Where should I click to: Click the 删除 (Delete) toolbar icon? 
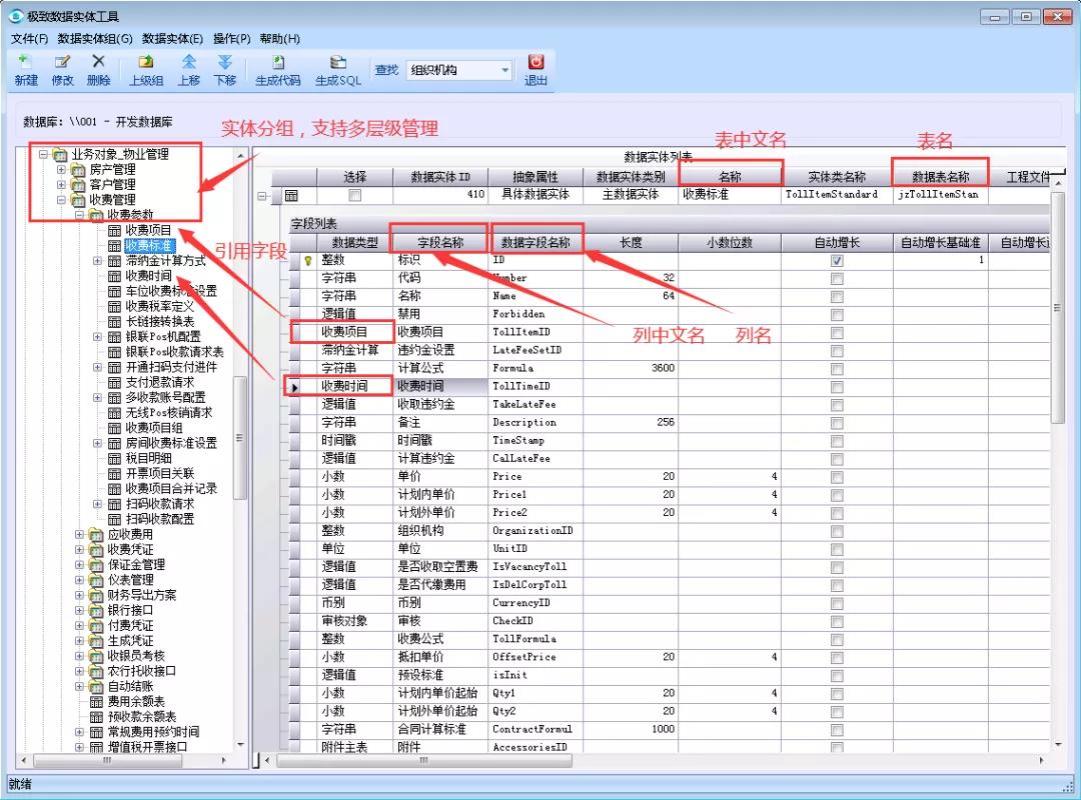(x=99, y=62)
